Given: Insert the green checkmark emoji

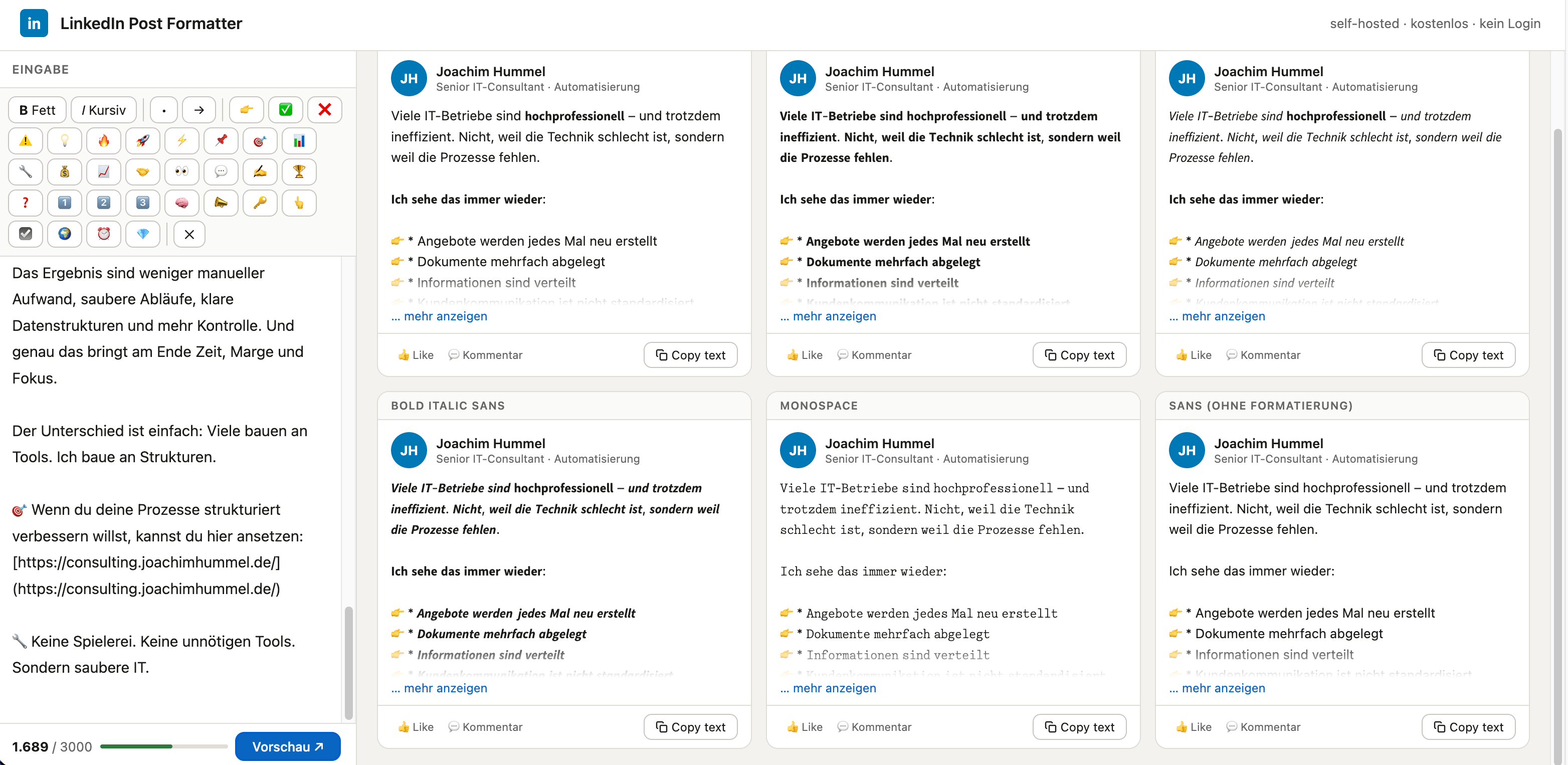Looking at the screenshot, I should [286, 110].
